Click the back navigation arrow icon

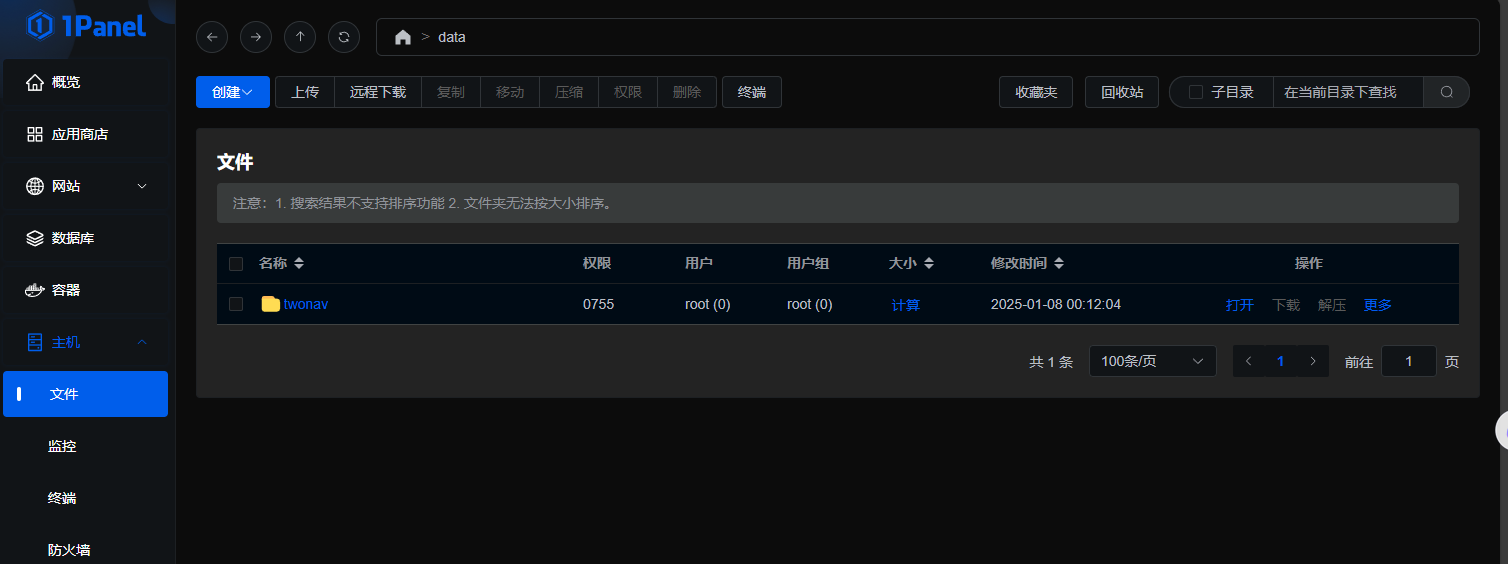[212, 37]
